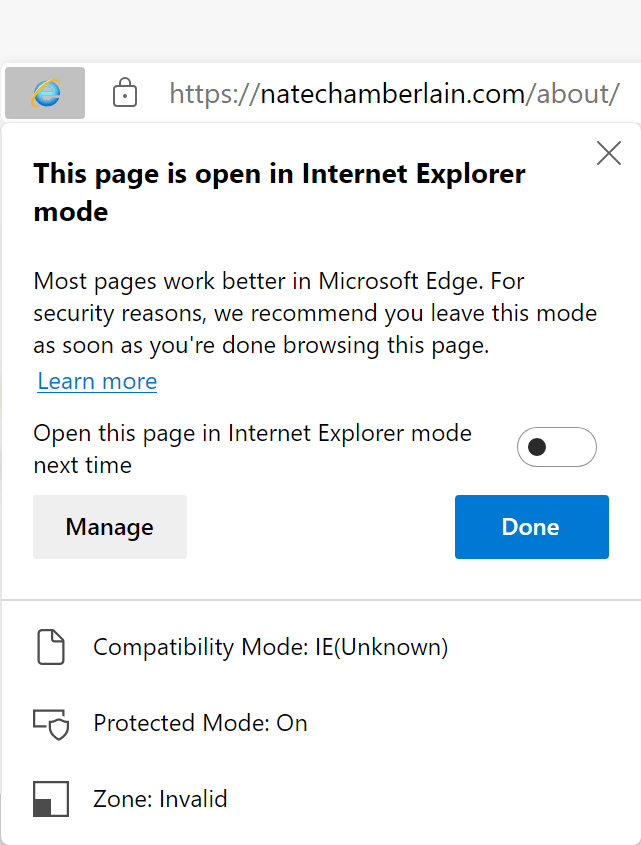
Task: Enable opening this page in IE mode next time
Action: click(x=556, y=447)
